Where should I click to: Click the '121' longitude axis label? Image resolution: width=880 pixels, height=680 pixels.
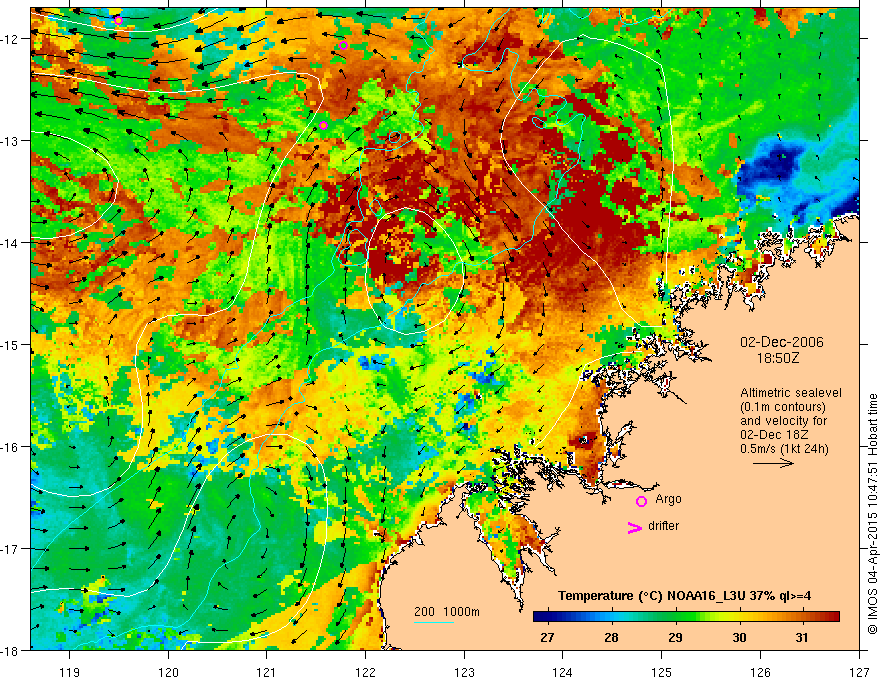pyautogui.click(x=267, y=672)
